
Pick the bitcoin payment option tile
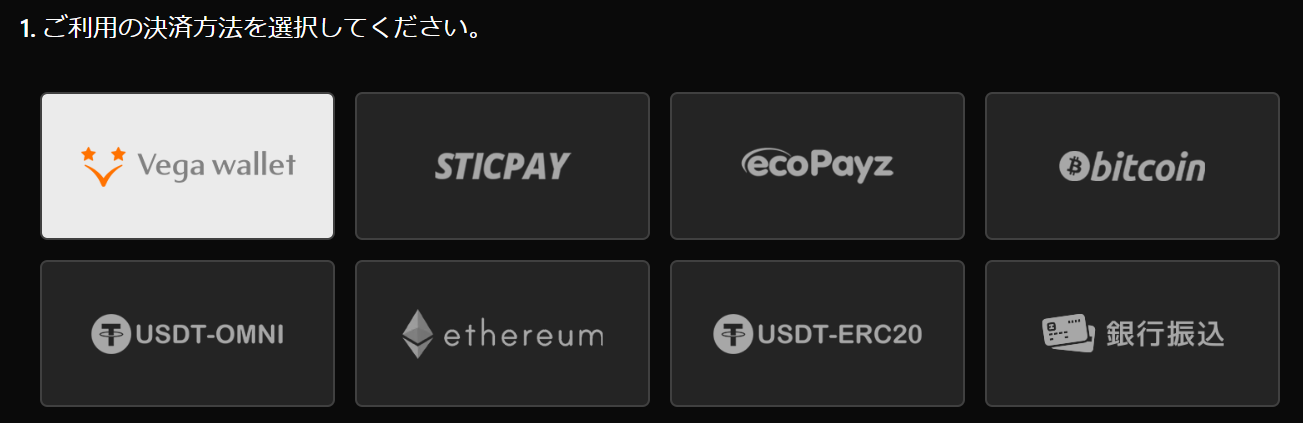(1132, 166)
